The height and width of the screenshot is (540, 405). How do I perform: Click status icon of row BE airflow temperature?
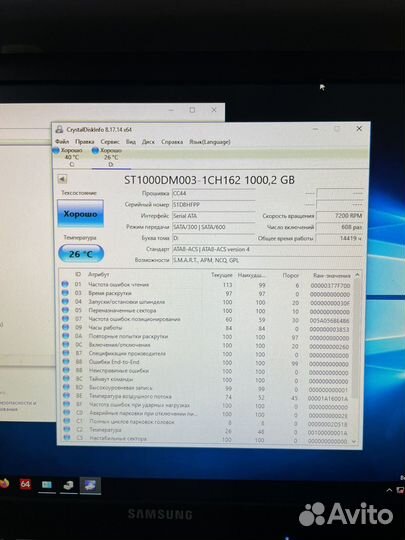click(x=66, y=396)
